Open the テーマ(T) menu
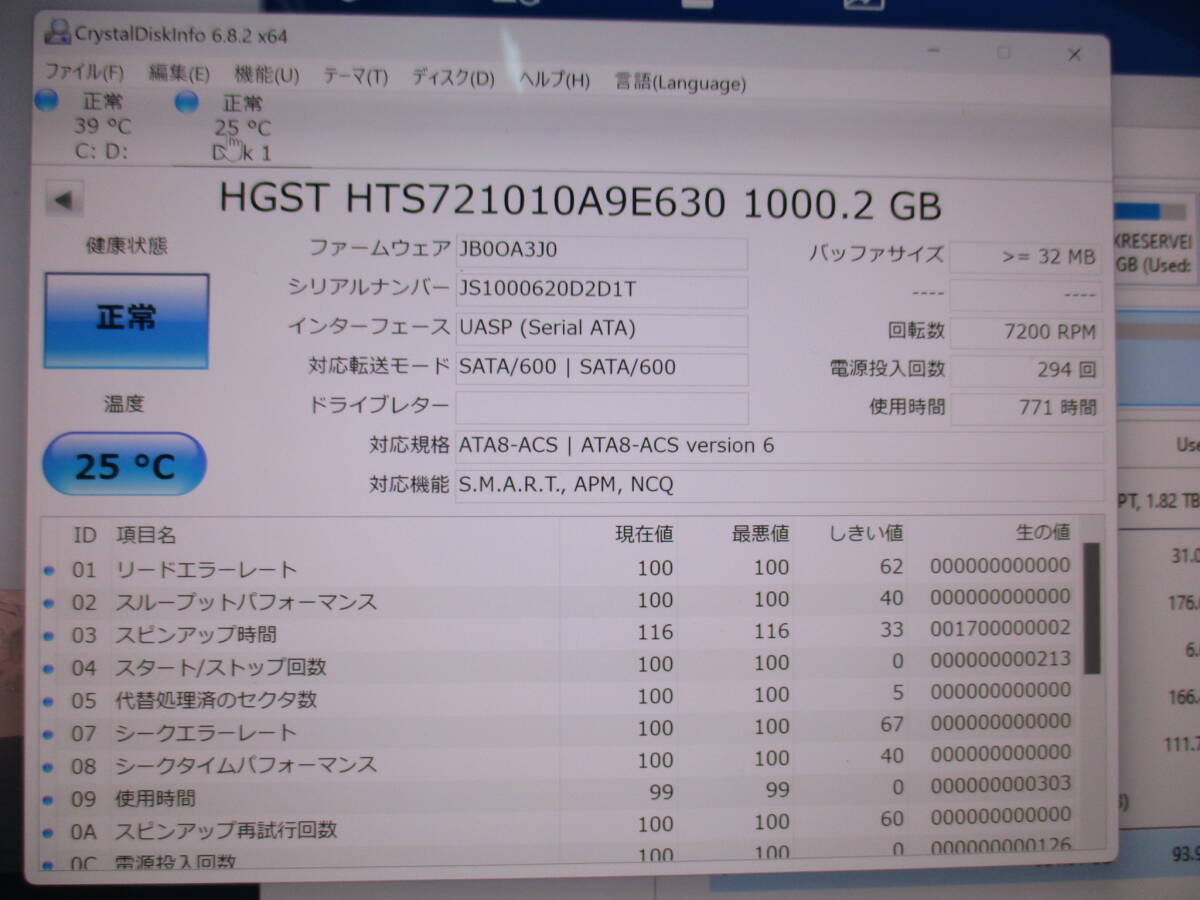 pyautogui.click(x=355, y=77)
